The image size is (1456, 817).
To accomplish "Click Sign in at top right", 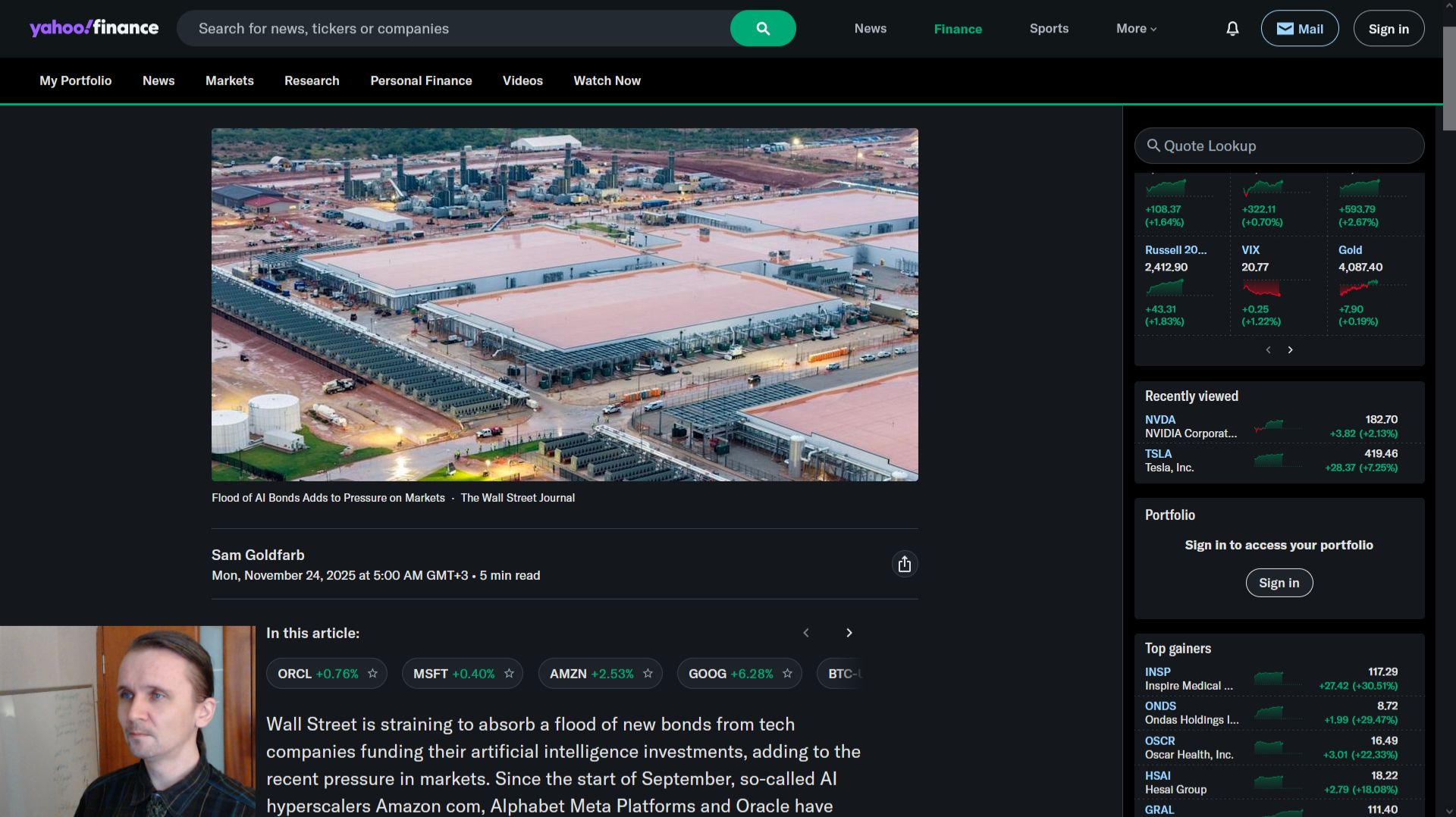I will tap(1389, 28).
